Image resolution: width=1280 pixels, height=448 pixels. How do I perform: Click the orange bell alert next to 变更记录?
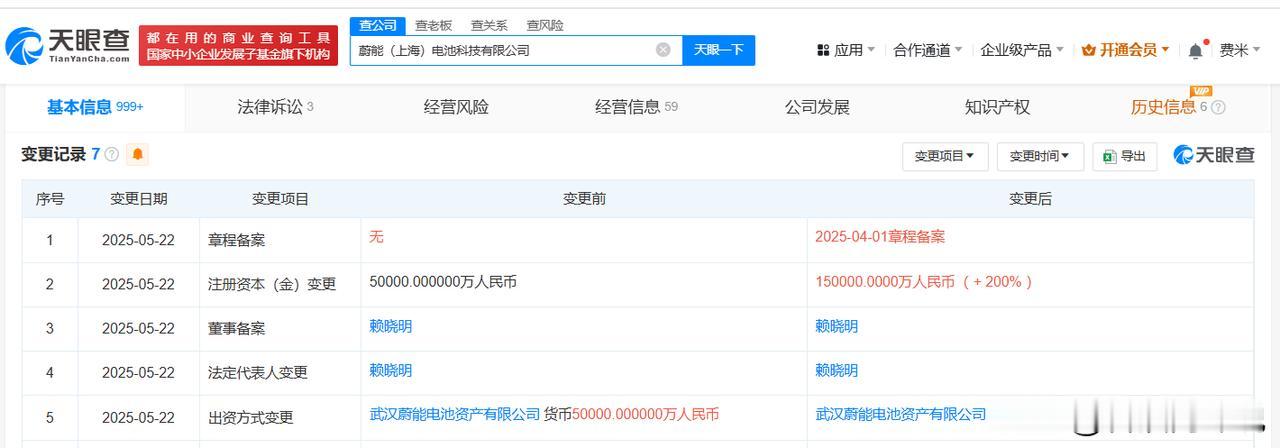tap(137, 154)
